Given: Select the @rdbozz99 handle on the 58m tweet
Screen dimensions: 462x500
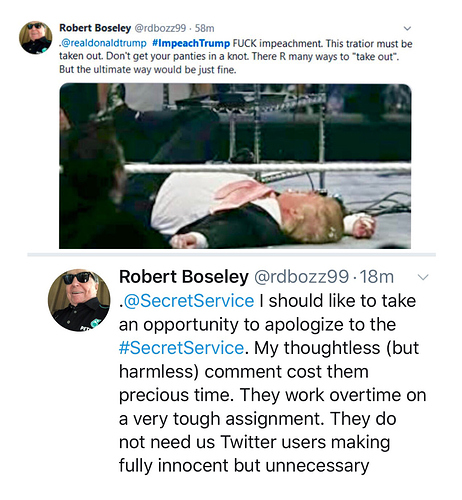Looking at the screenshot, I should [x=160, y=28].
